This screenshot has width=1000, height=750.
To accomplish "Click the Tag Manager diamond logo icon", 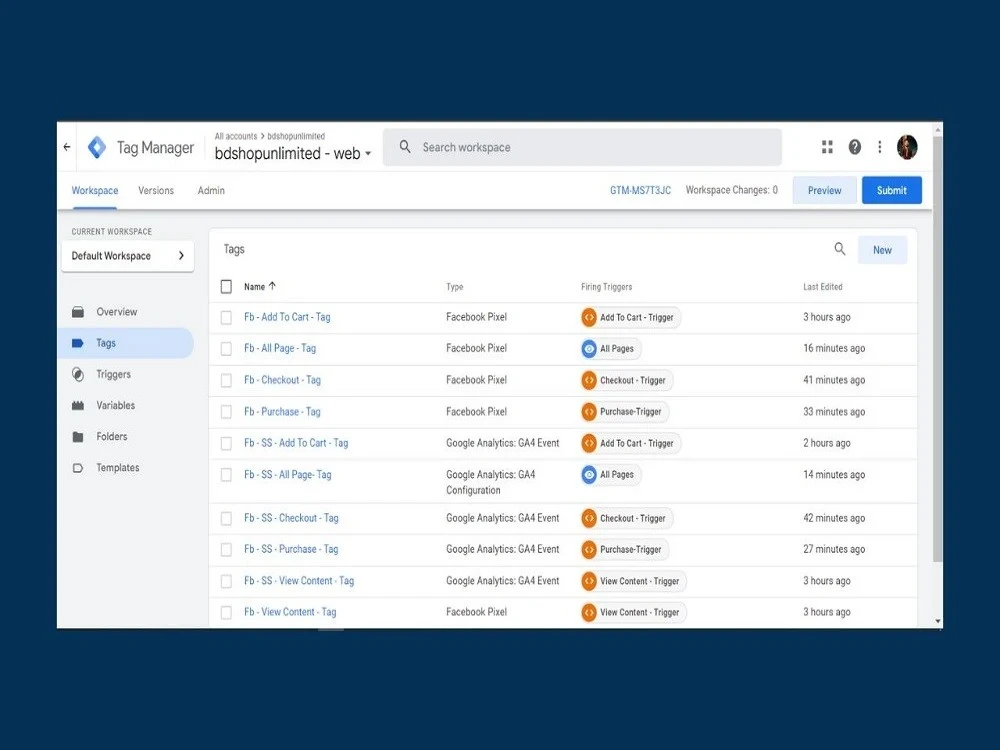I will 97,146.
